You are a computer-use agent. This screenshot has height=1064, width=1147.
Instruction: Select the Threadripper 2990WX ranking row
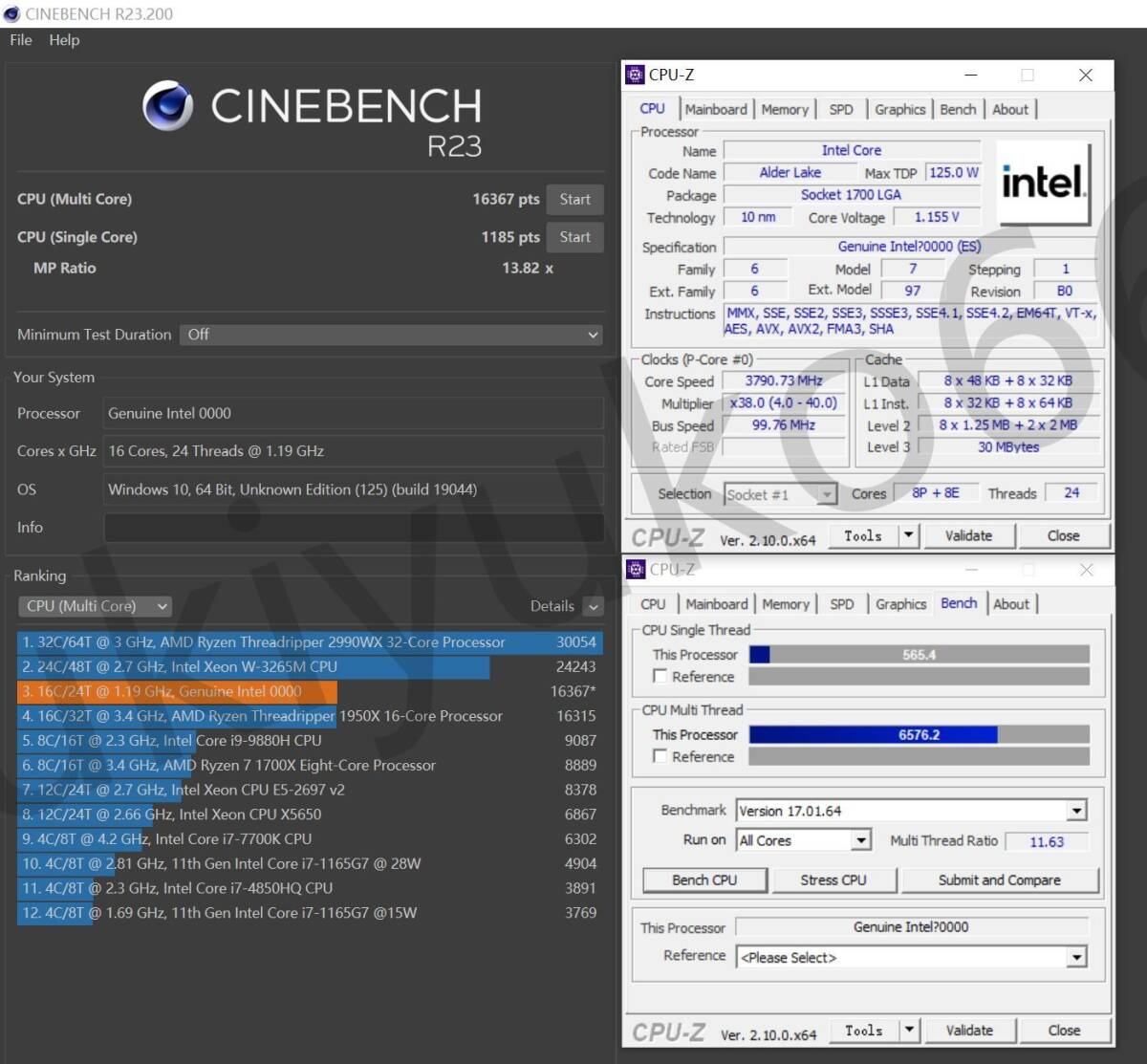point(310,642)
